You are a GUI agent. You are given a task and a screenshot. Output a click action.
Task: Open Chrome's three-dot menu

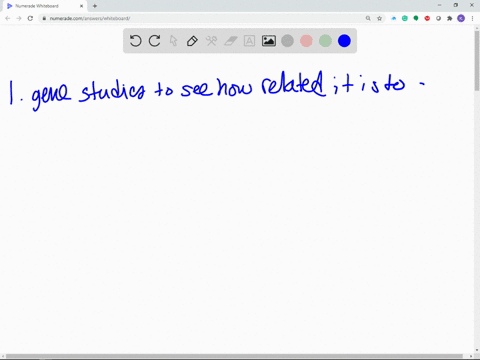click(x=472, y=18)
